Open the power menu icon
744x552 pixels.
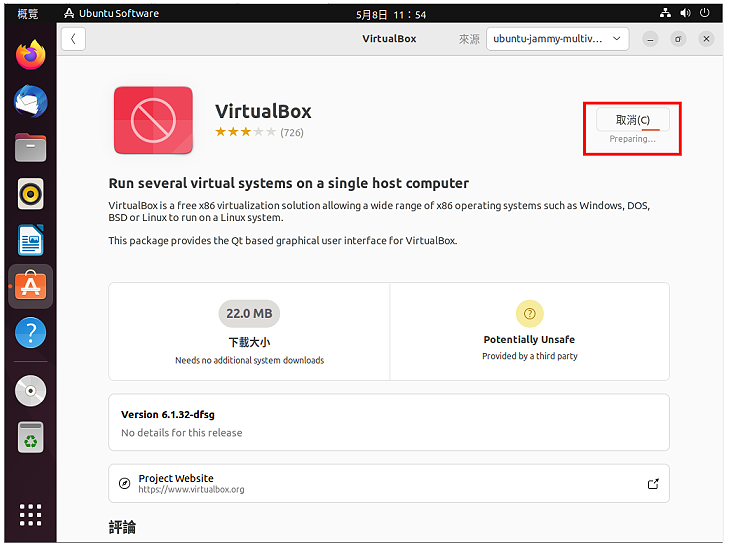coord(705,13)
